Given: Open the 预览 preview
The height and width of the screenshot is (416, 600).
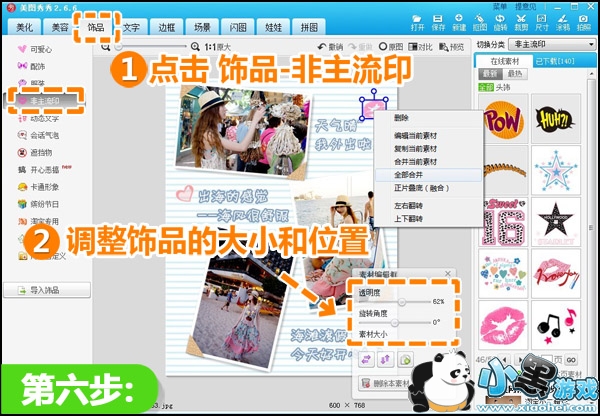Looking at the screenshot, I should coord(452,47).
